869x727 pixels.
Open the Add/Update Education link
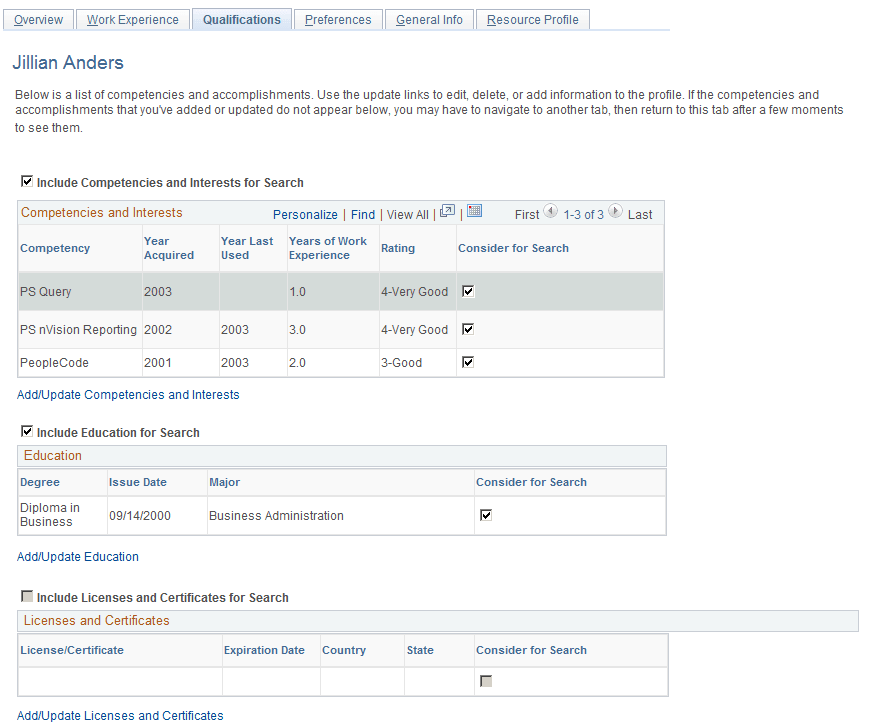pos(77,557)
